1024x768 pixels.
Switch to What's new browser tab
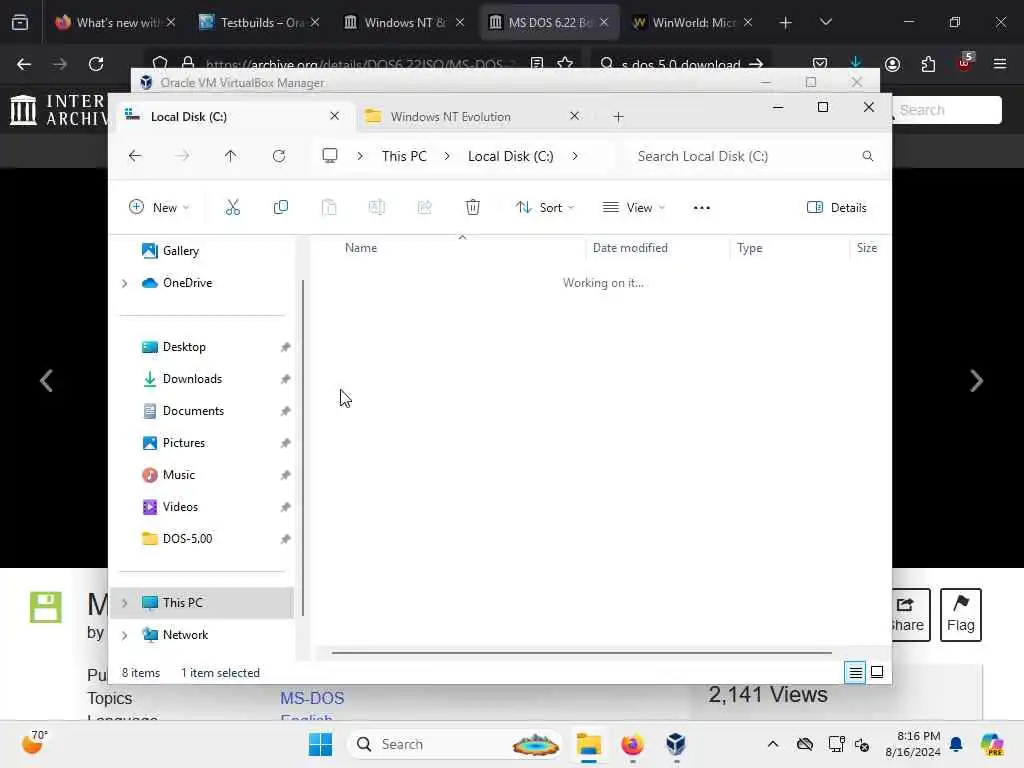point(115,23)
